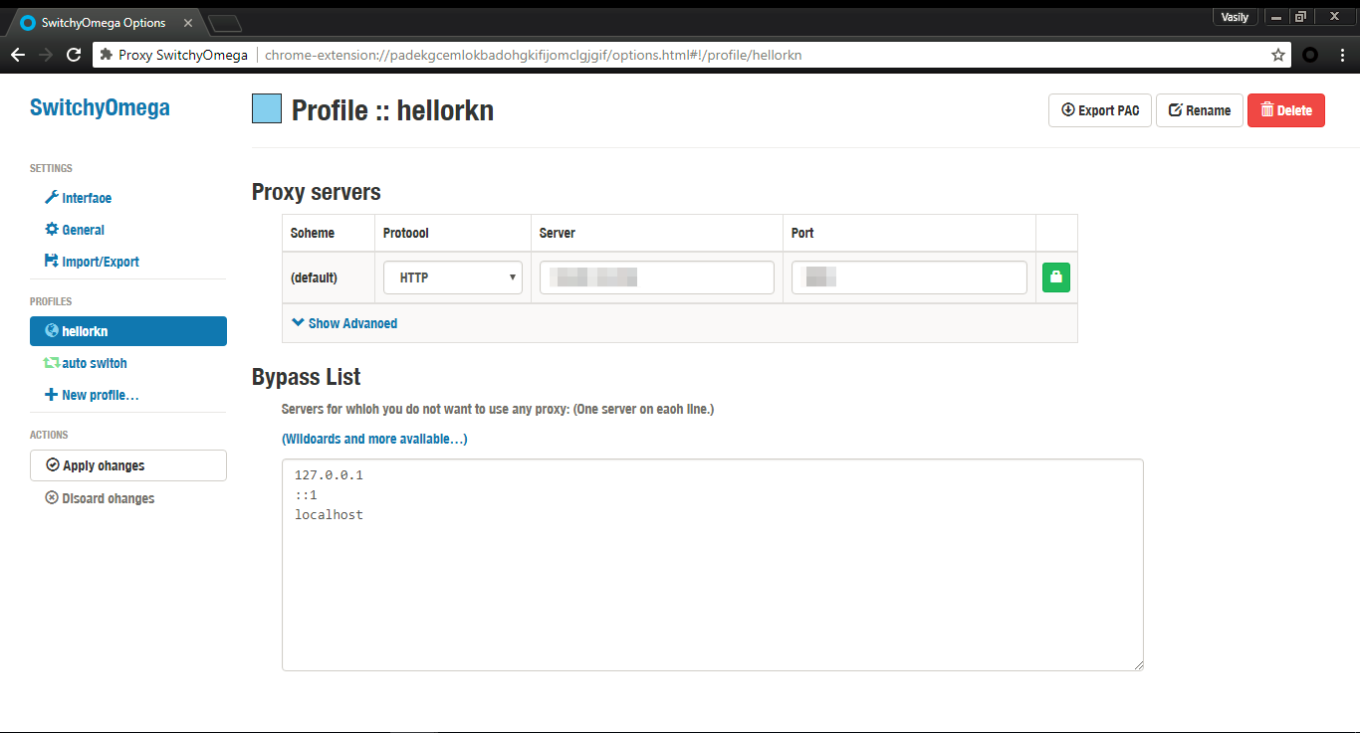Apply changes to the profile
Screen dimensions: 1360x733
[128, 466]
